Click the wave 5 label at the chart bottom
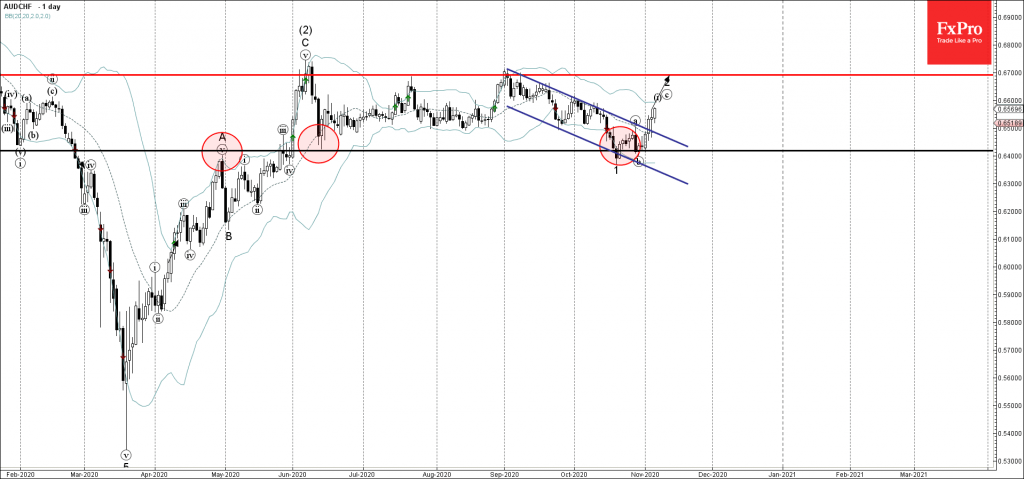 pyautogui.click(x=125, y=464)
